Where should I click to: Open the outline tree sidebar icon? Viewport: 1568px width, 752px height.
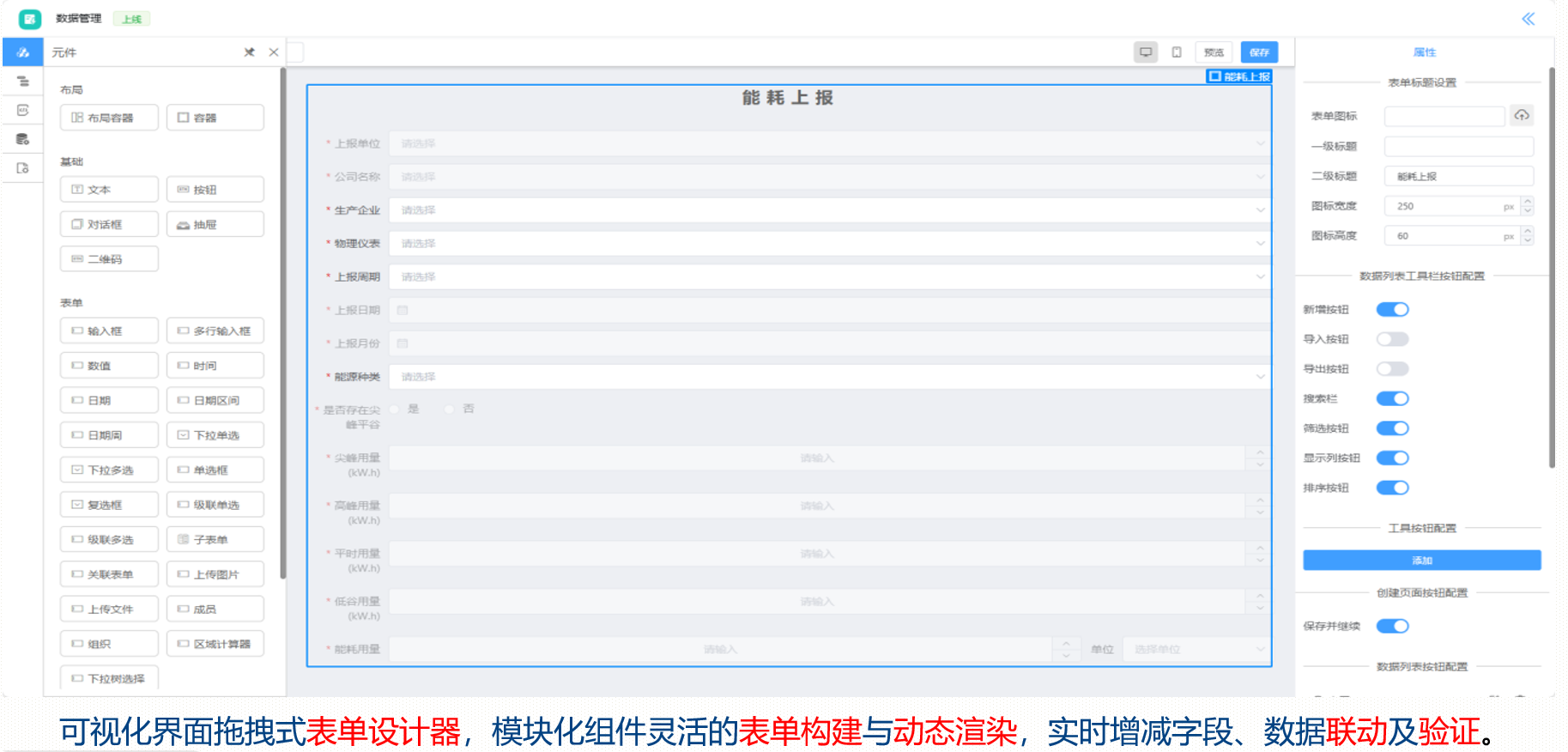pyautogui.click(x=23, y=82)
